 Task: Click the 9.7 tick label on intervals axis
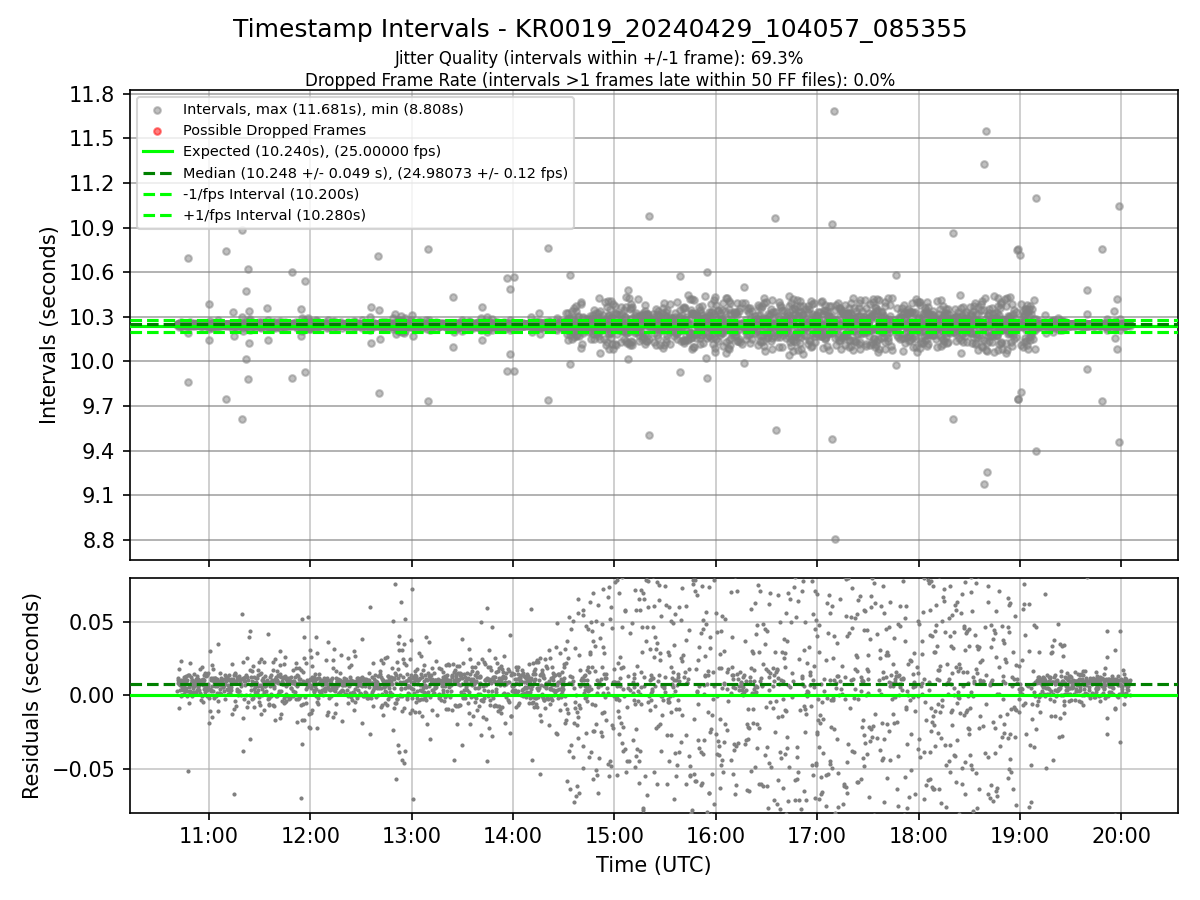[98, 407]
